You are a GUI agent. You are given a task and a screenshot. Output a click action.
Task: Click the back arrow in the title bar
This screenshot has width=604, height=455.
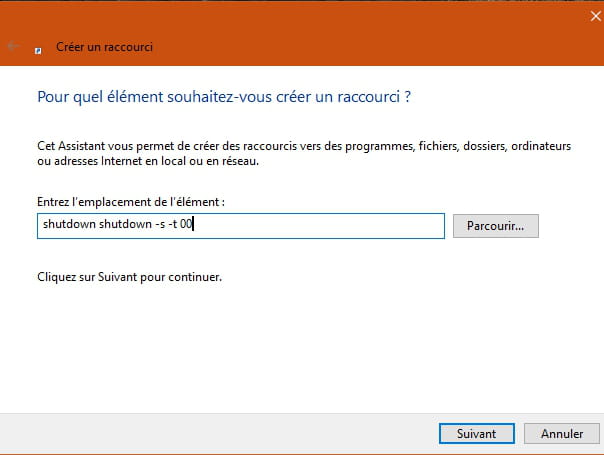coord(13,46)
